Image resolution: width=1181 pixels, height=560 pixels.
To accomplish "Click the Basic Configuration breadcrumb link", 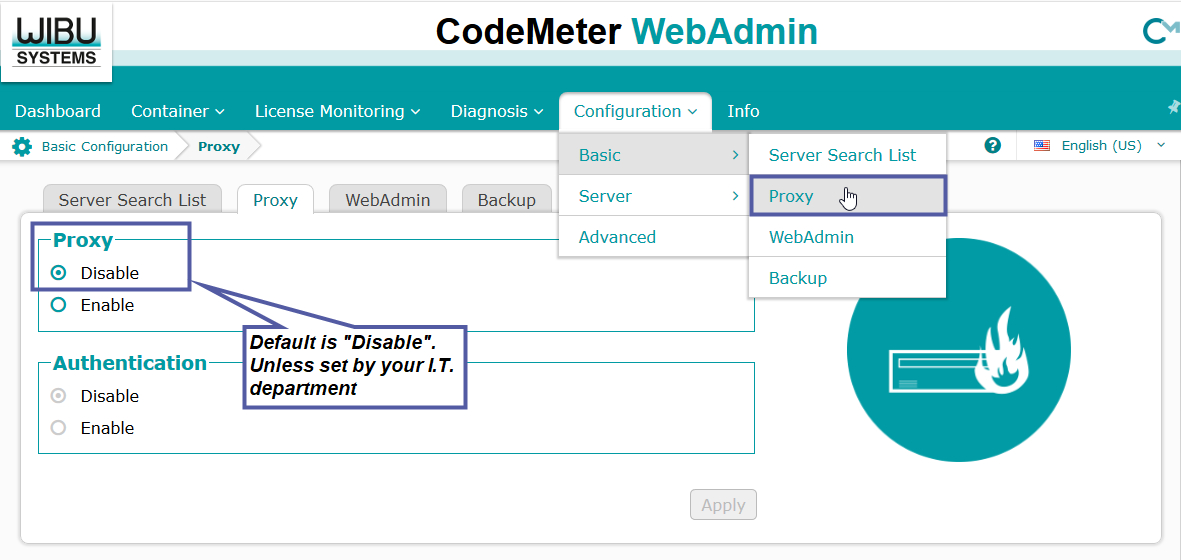I will tap(105, 146).
